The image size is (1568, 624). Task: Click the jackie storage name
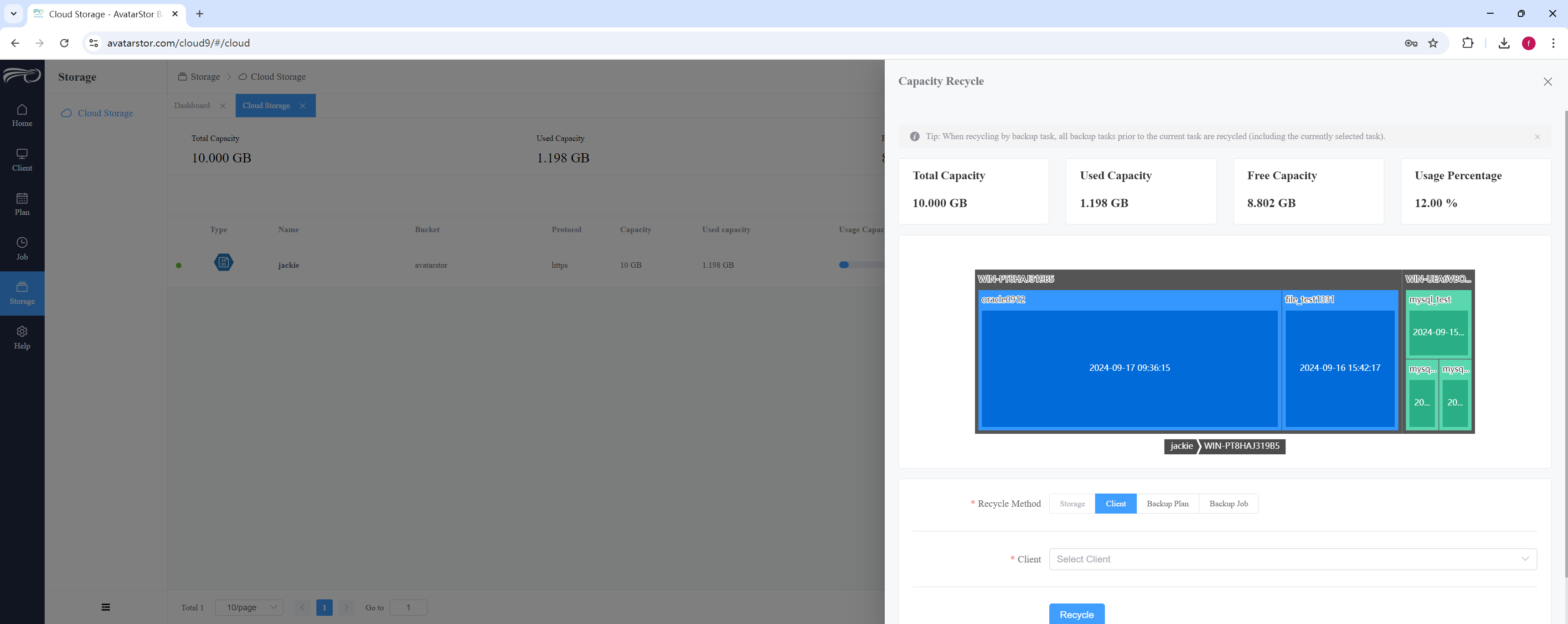(x=289, y=265)
